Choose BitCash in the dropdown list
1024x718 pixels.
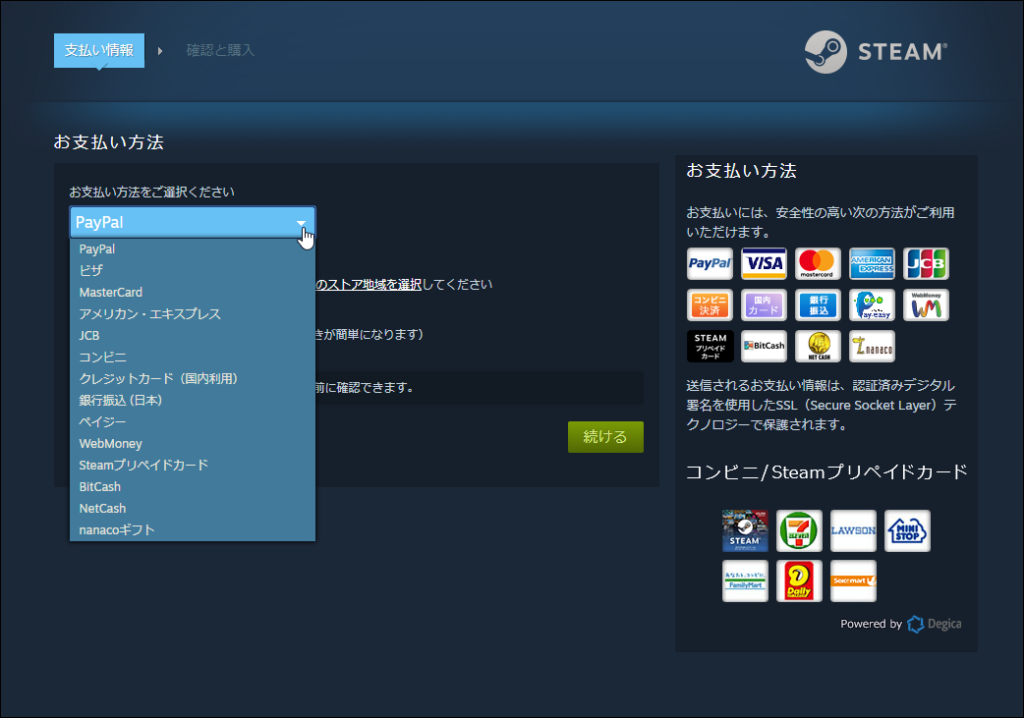coord(193,486)
